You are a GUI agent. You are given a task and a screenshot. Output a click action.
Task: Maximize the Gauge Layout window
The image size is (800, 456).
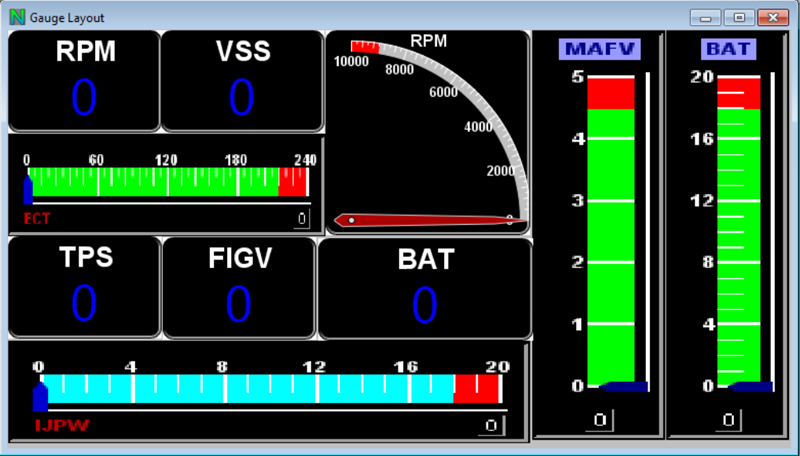point(740,18)
